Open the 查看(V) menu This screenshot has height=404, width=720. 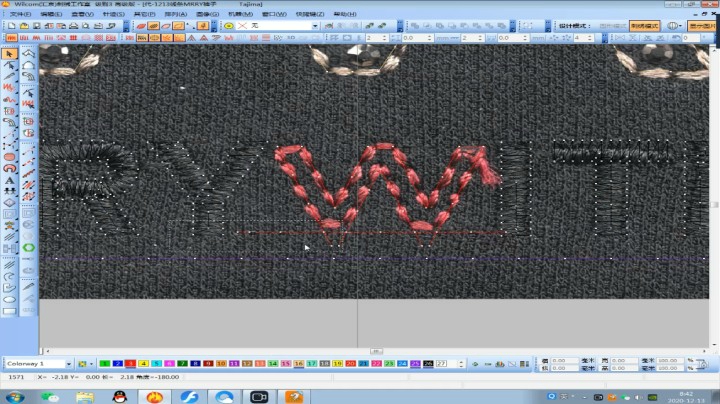click(x=82, y=14)
